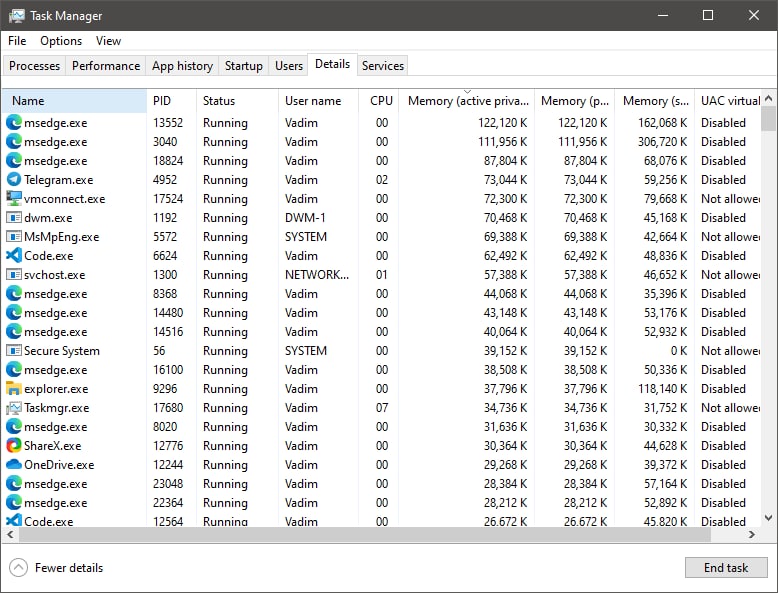
Task: Click the msedge.exe icon with PID 8020
Action: click(14, 427)
